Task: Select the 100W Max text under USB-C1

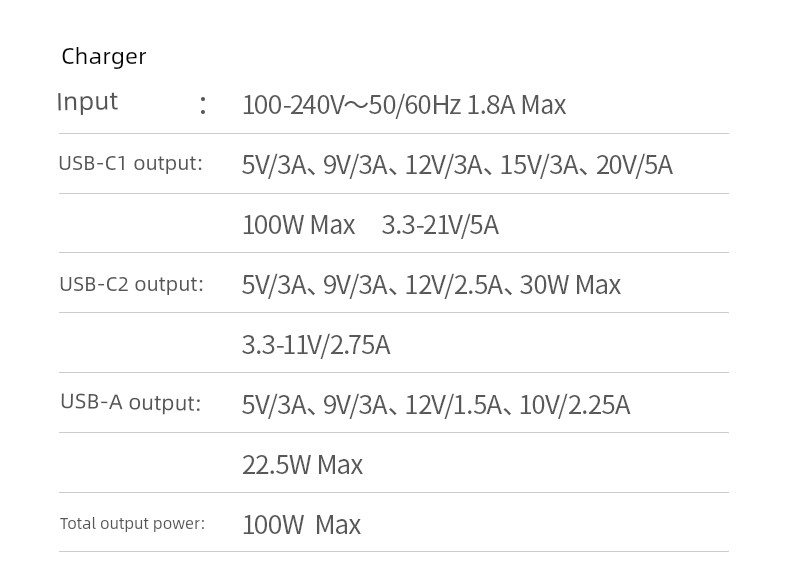Action: tap(298, 225)
